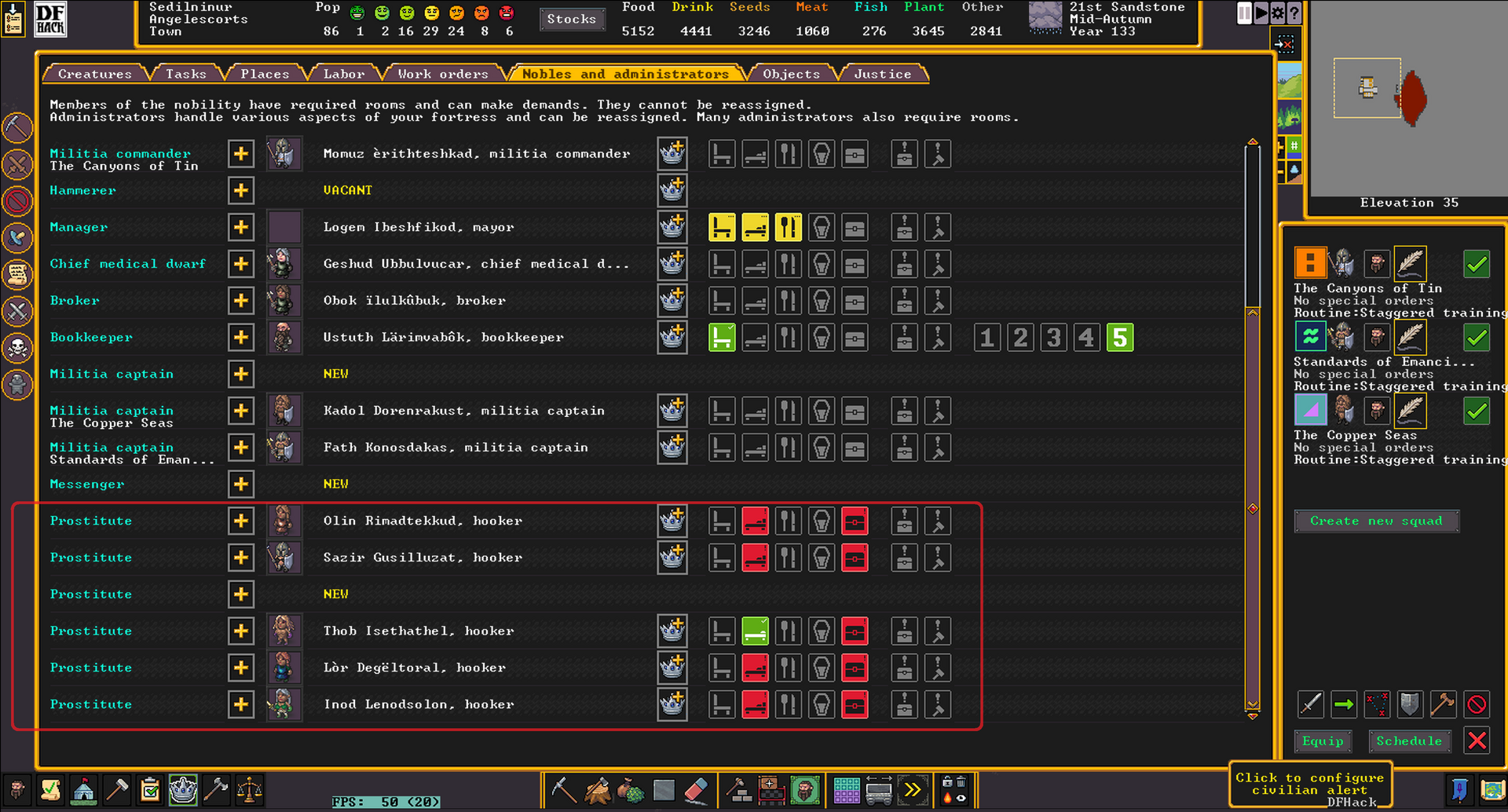Open the question mark help icon
Image resolution: width=1508 pixels, height=812 pixels.
1294,13
